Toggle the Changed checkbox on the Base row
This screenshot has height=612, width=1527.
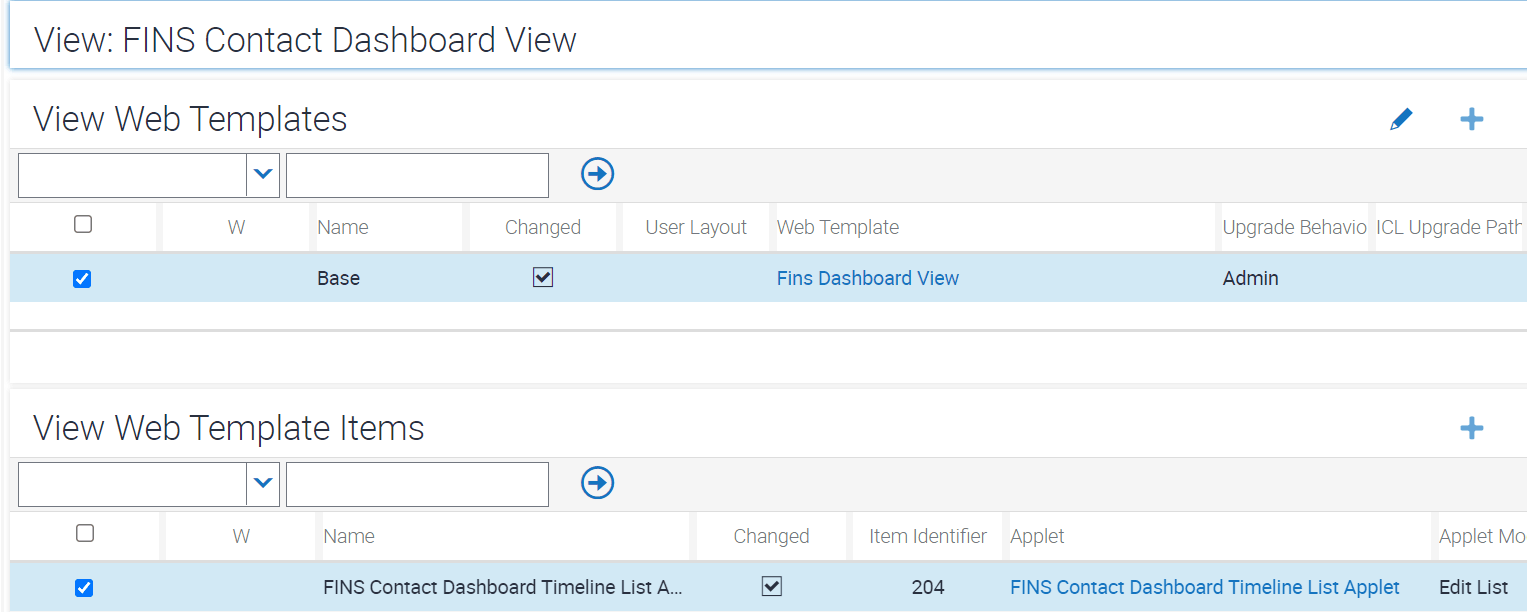[x=543, y=278]
